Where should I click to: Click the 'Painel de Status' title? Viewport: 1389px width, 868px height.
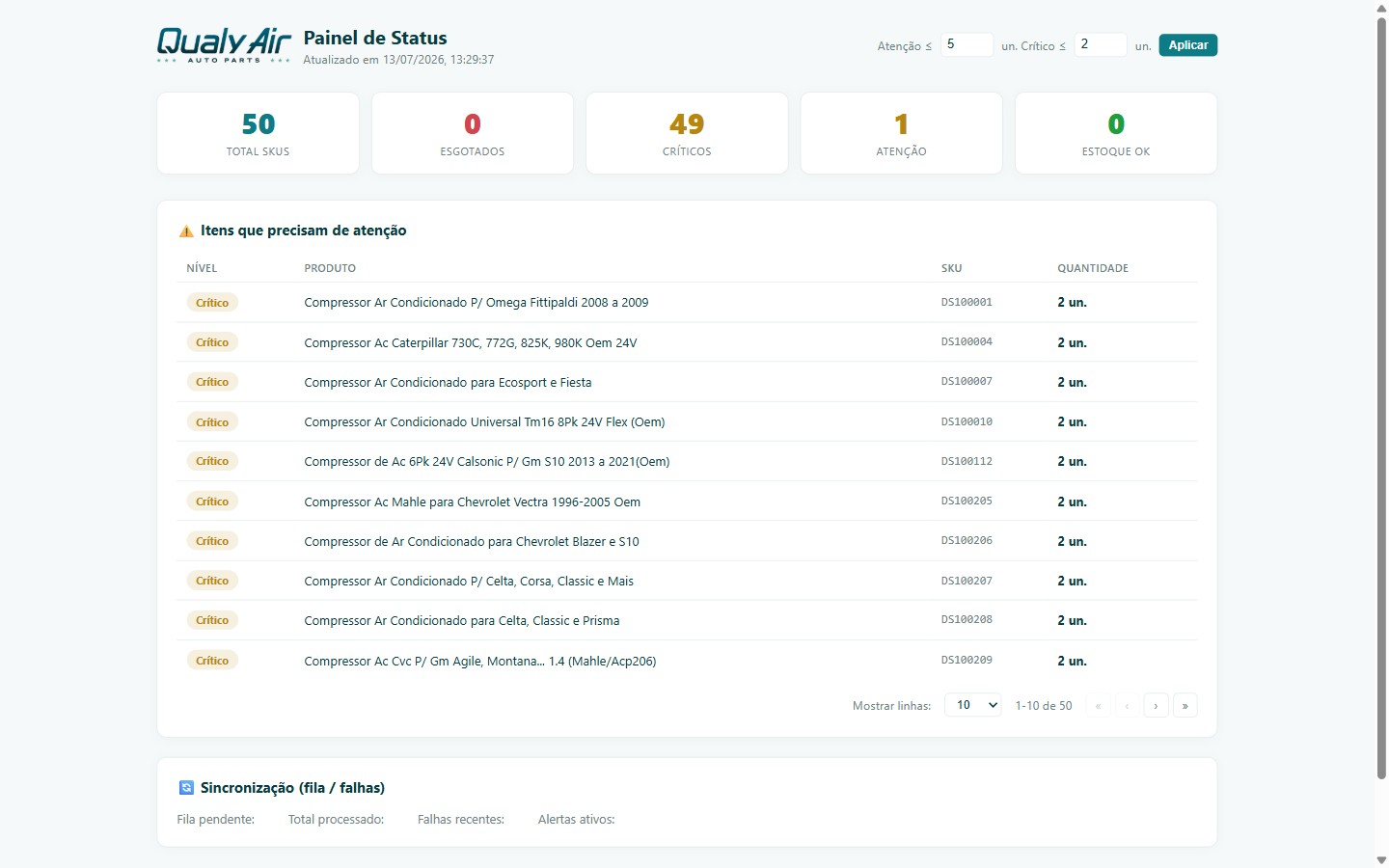375,39
